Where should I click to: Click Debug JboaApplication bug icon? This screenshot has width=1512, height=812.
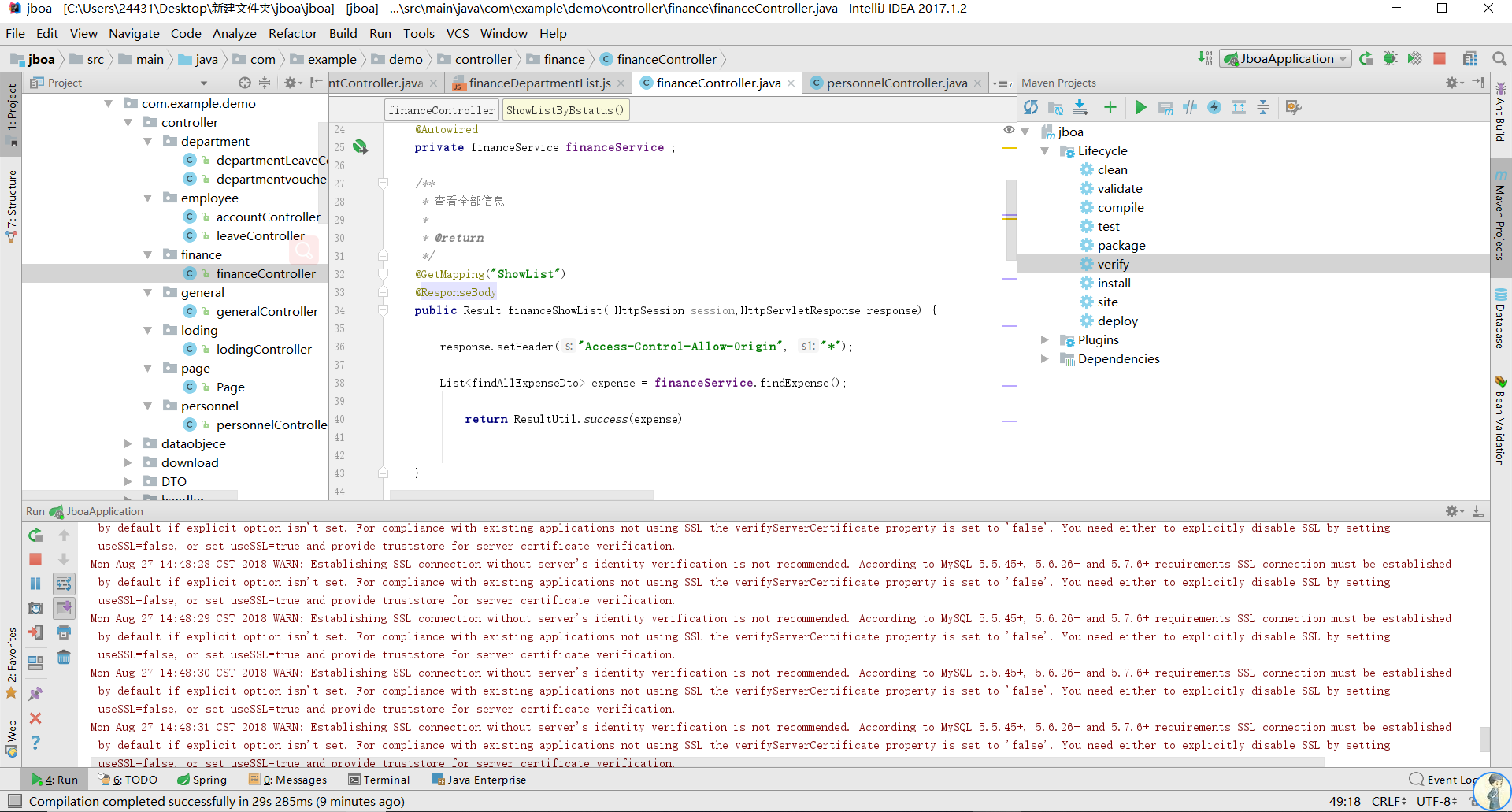(1391, 59)
